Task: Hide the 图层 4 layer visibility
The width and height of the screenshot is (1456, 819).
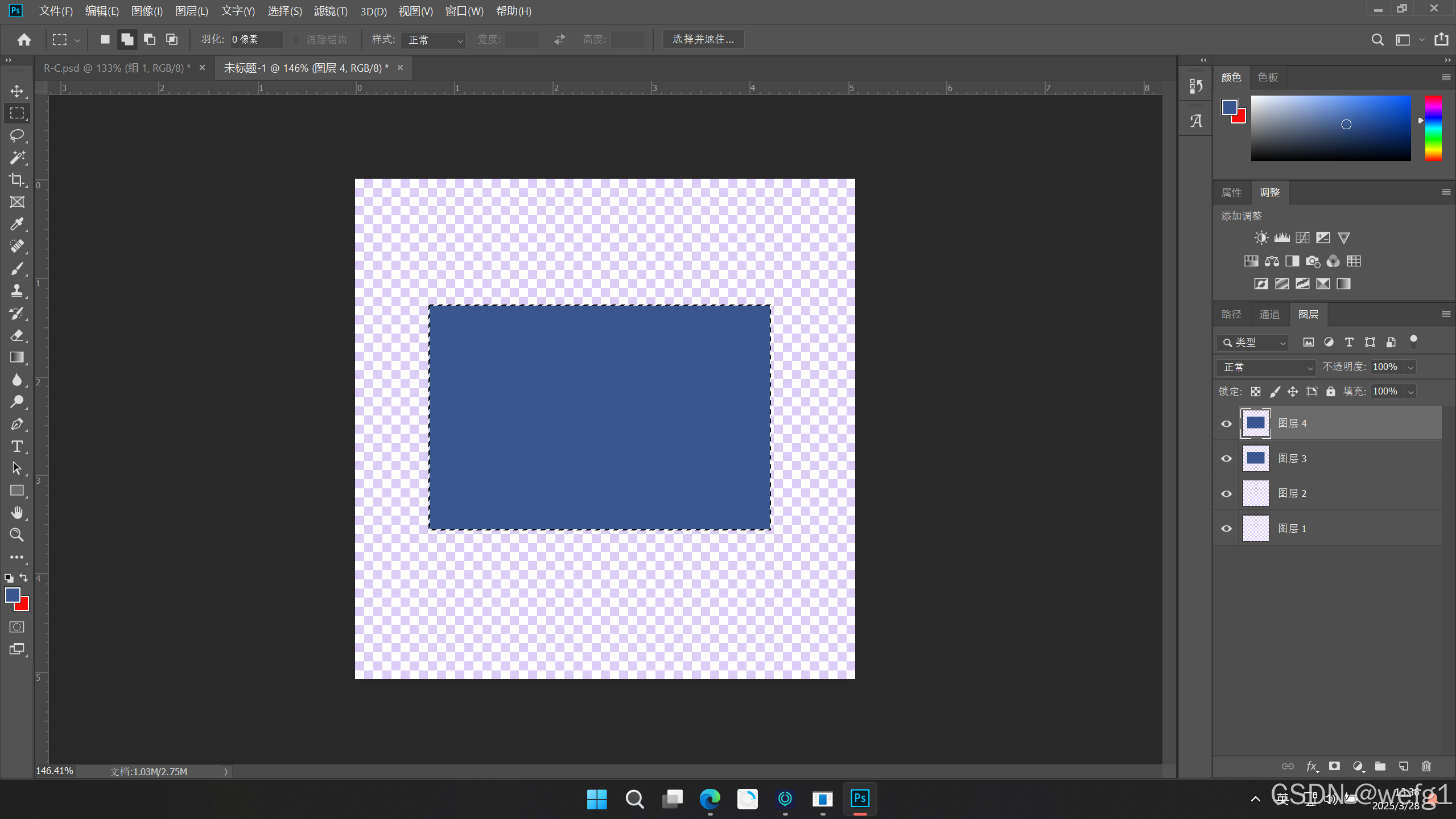Action: pos(1227,423)
